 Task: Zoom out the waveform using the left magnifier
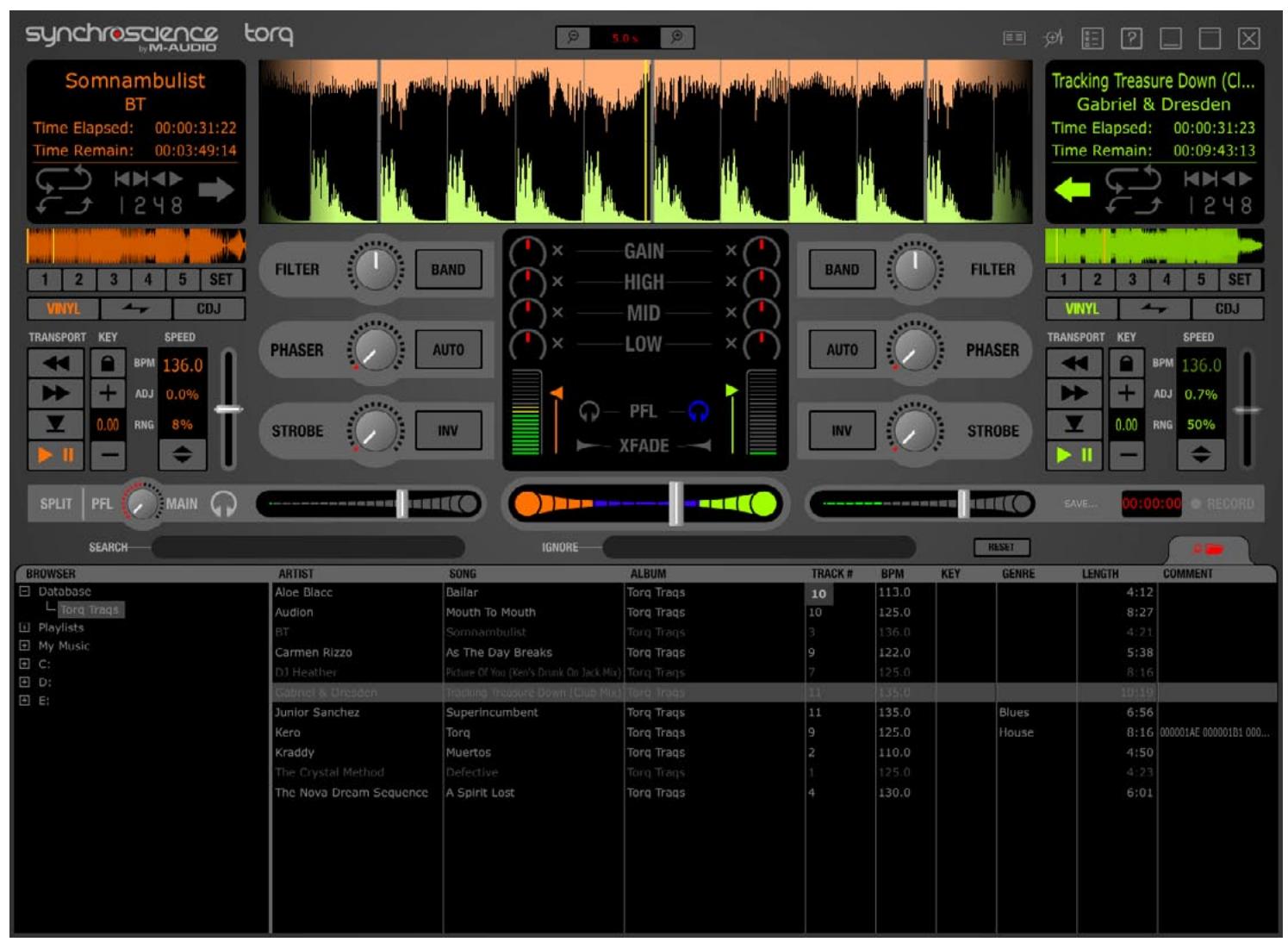[x=573, y=37]
